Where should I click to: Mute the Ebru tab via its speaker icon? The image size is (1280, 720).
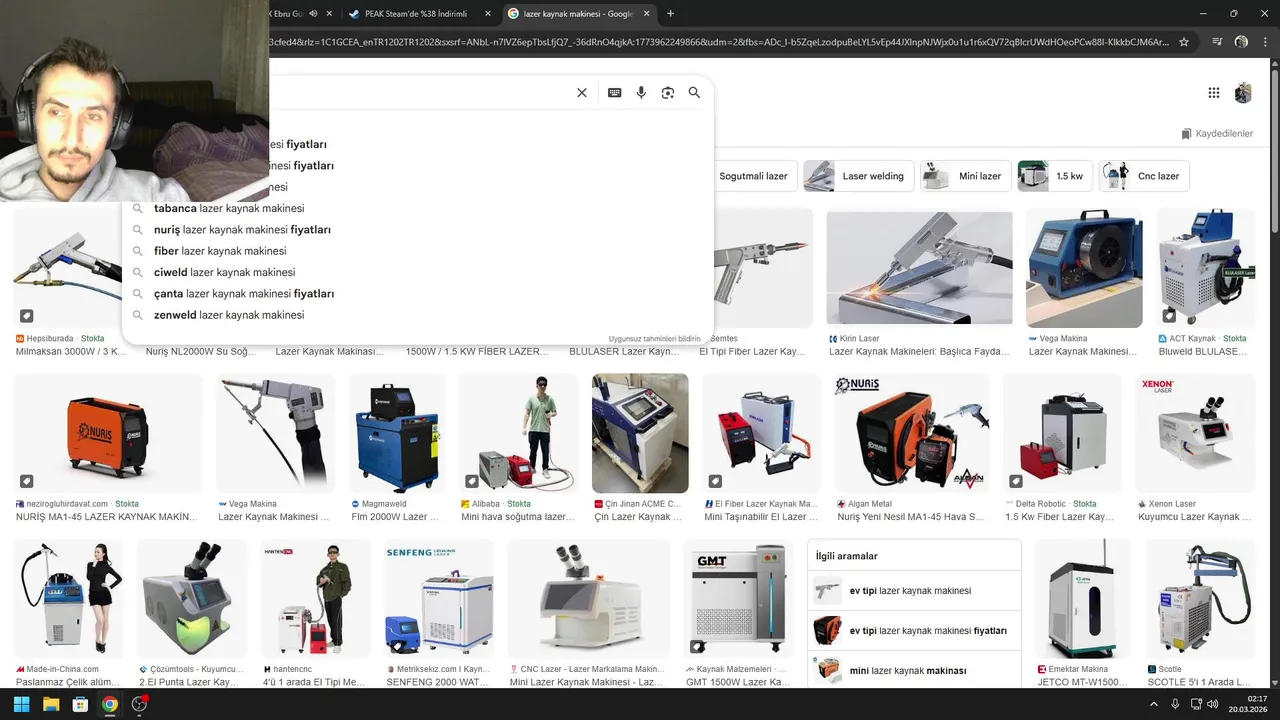313,14
